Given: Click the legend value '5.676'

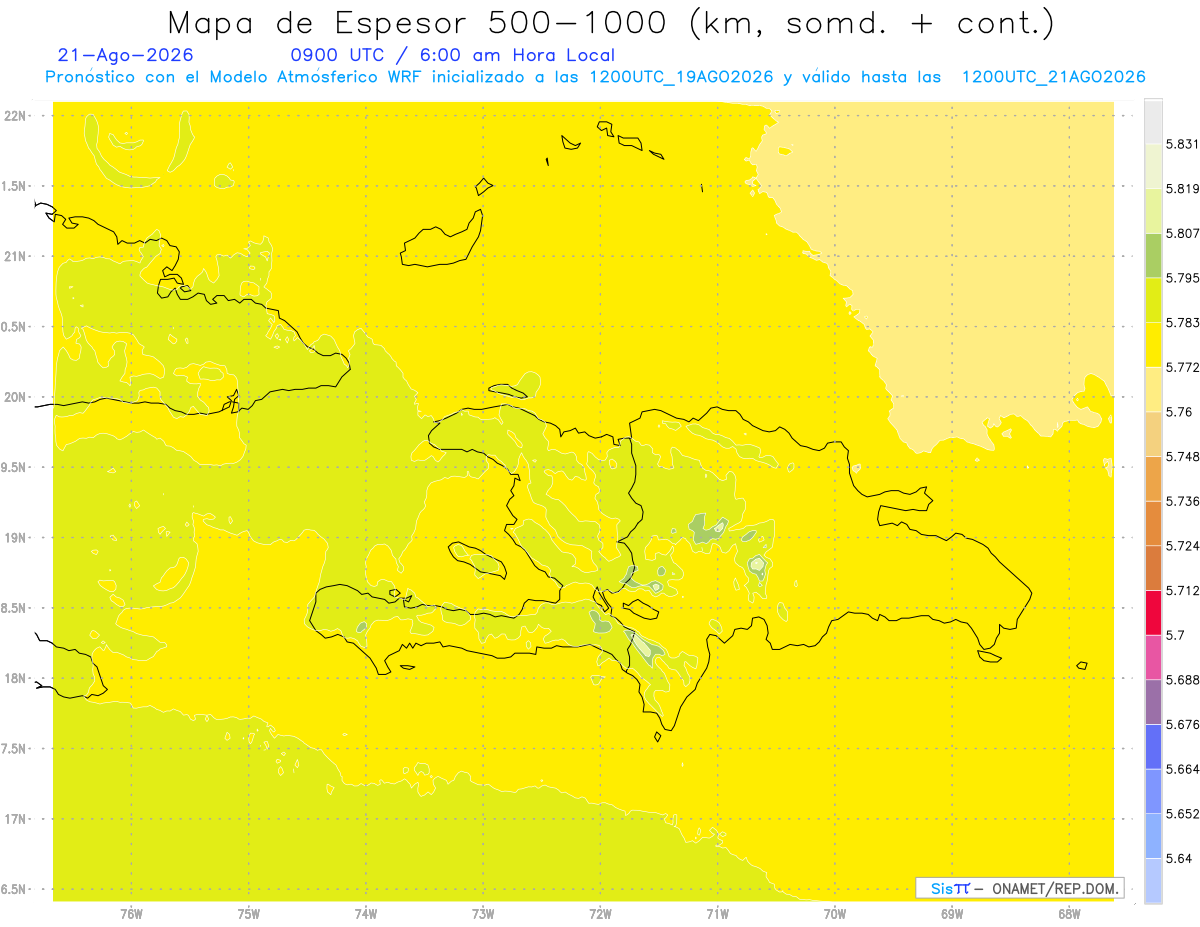Looking at the screenshot, I should (1182, 725).
